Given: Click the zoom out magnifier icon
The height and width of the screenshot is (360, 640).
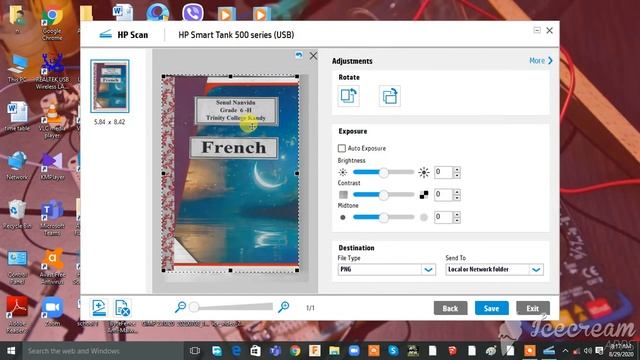Looking at the screenshot, I should coord(180,307).
